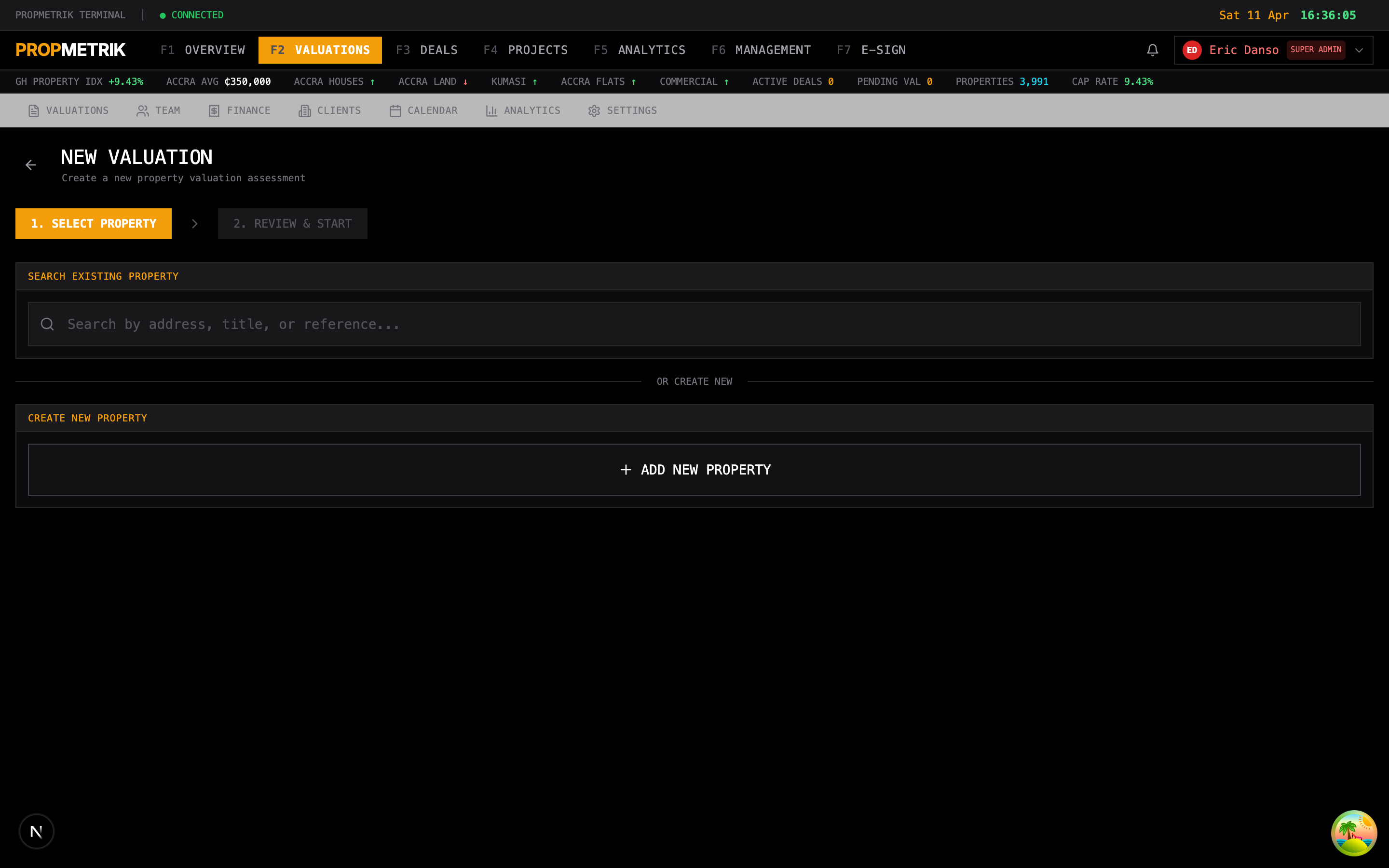Click the Settings gear icon
Screen dimensions: 1389x868
coord(594,111)
